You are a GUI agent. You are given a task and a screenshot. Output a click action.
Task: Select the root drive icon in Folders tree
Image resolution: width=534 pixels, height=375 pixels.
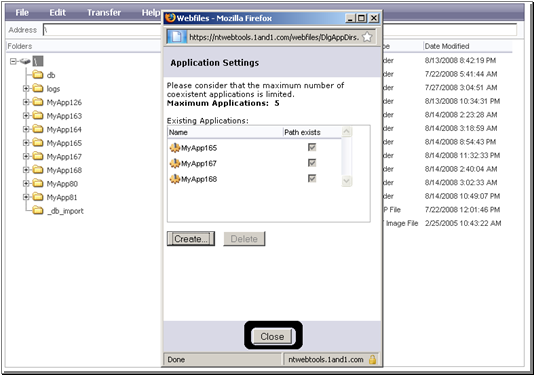point(26,61)
